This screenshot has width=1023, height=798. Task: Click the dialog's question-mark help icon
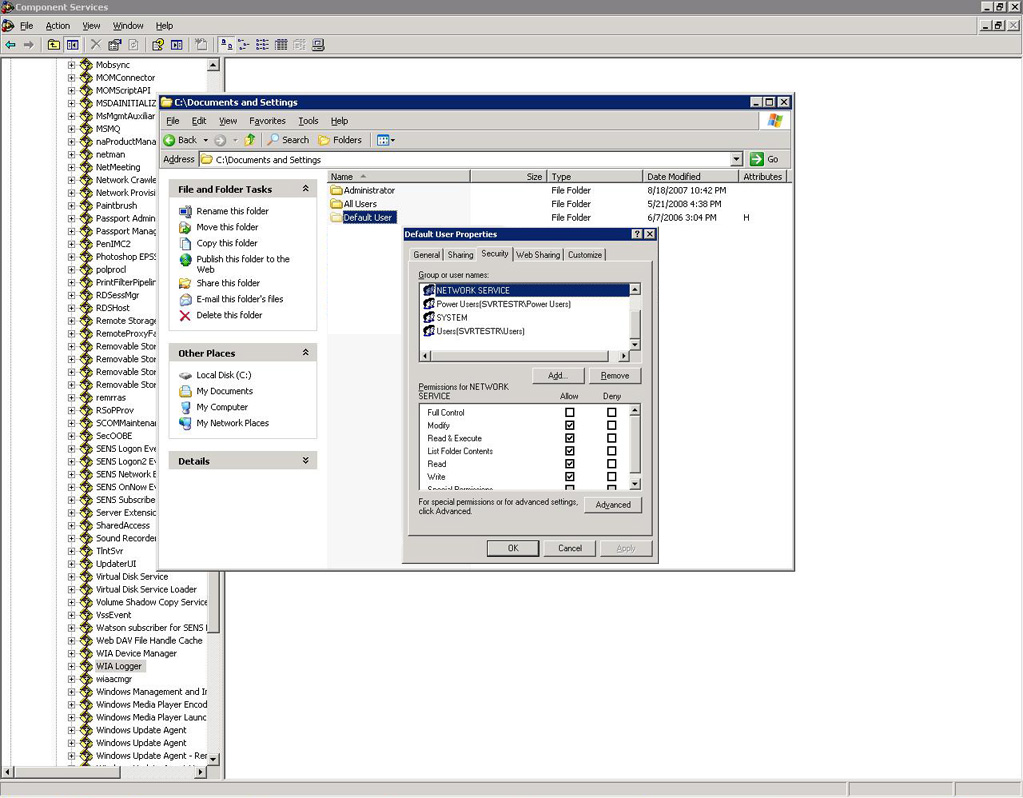click(x=637, y=234)
